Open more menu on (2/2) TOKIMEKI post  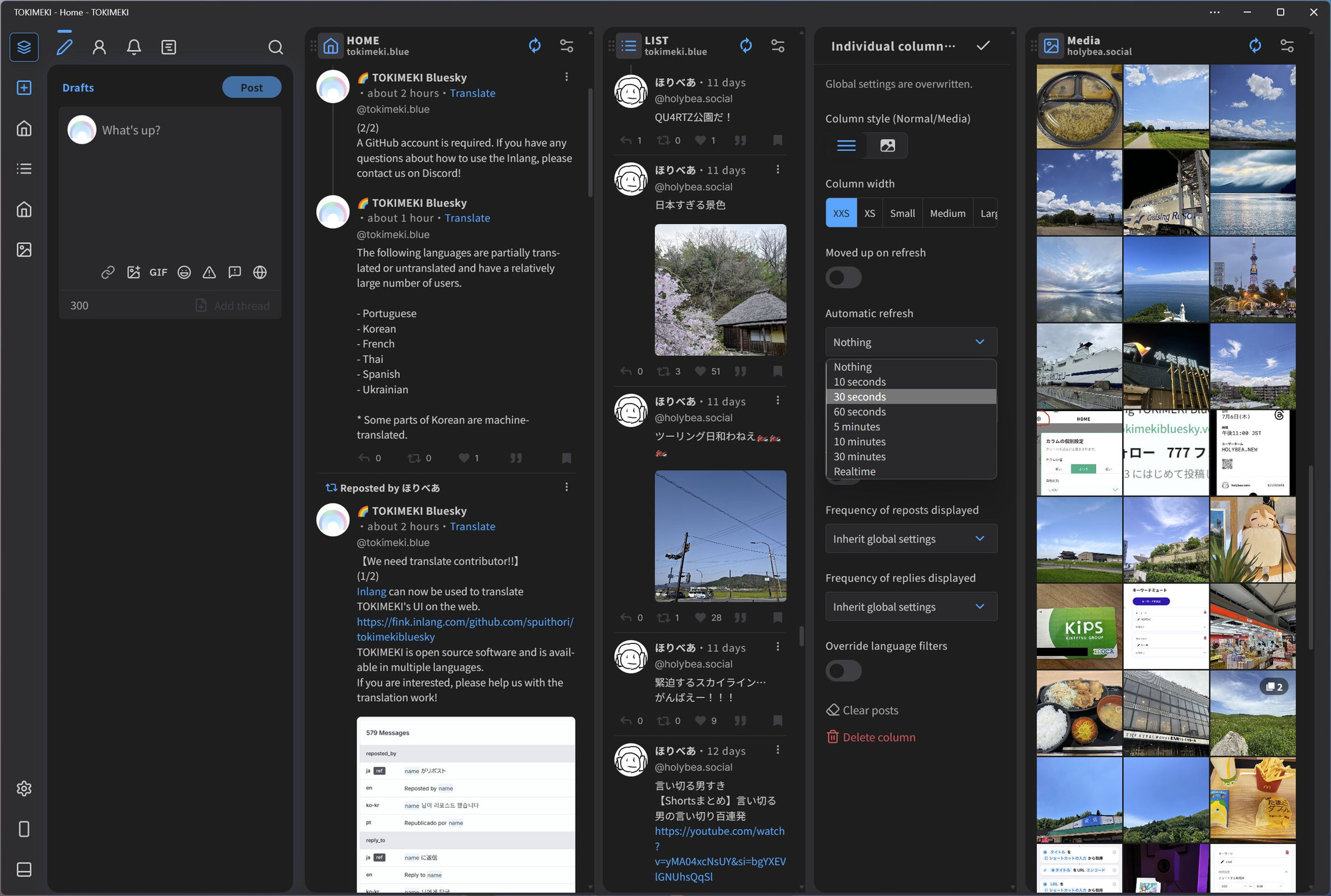[x=566, y=77]
